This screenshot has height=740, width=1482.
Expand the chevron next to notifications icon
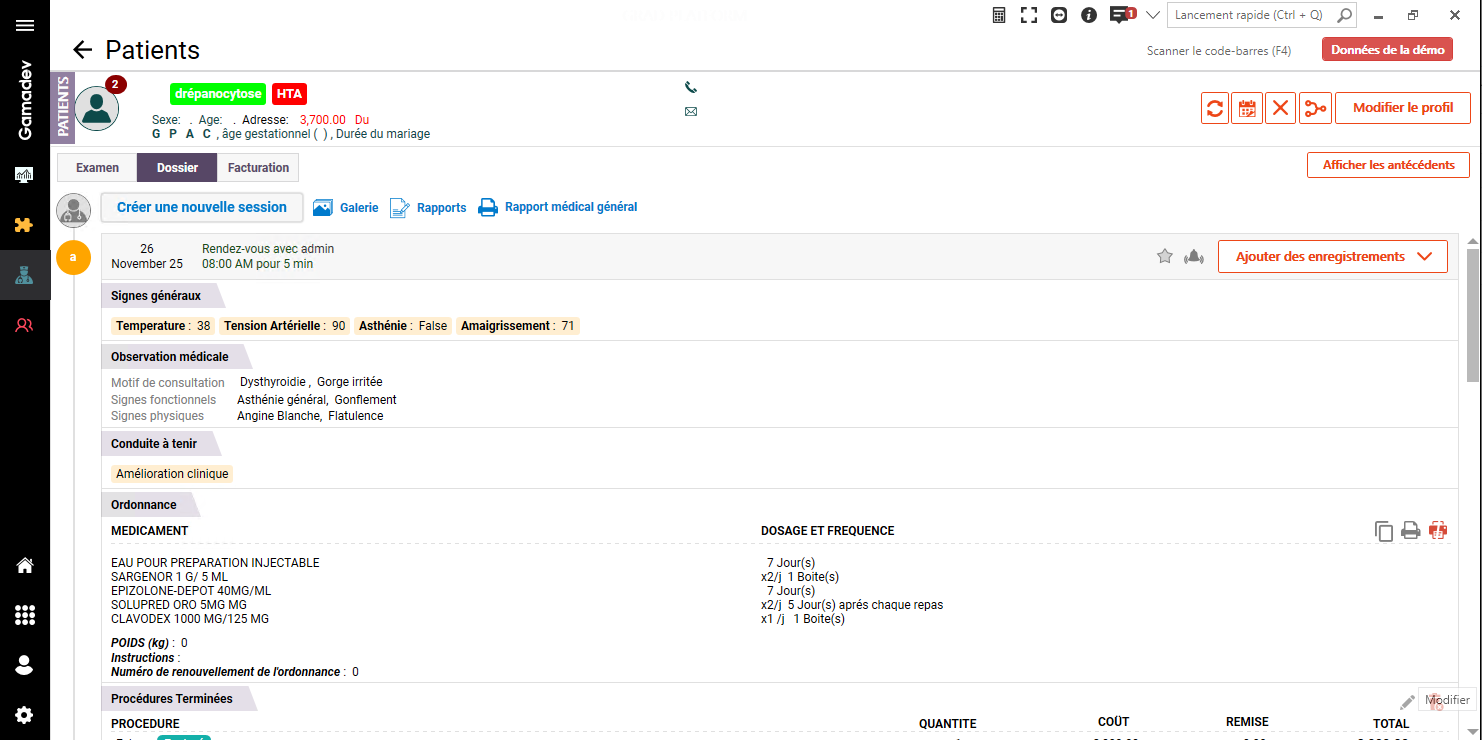coord(1152,15)
